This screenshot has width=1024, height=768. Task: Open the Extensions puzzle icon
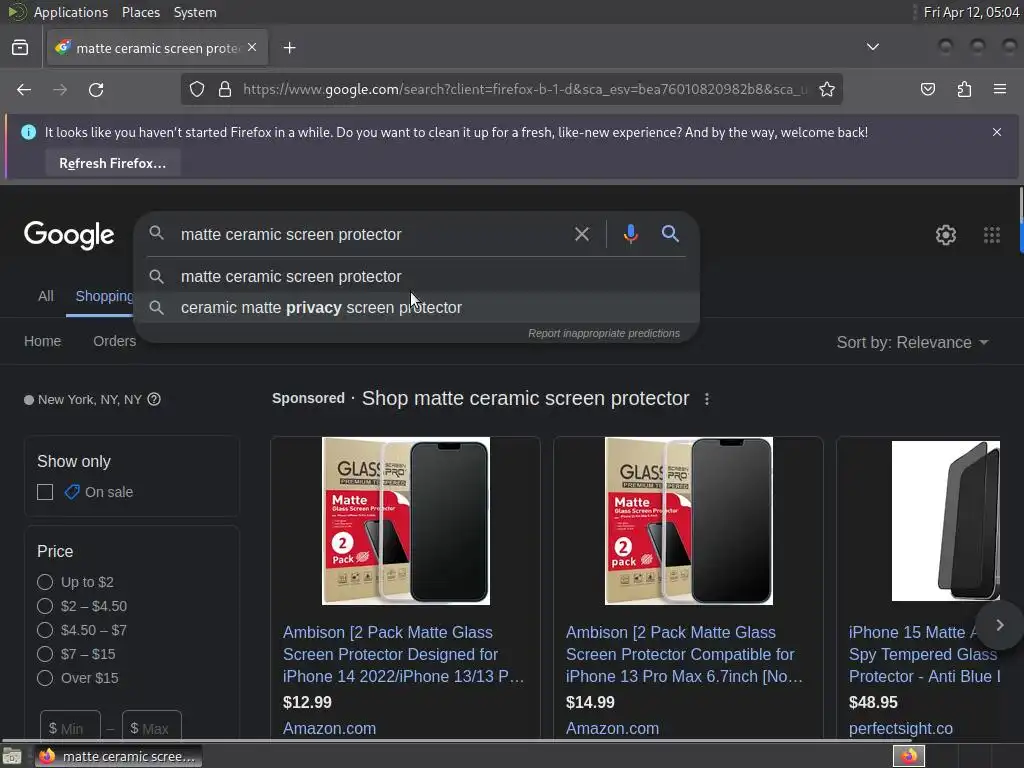964,89
